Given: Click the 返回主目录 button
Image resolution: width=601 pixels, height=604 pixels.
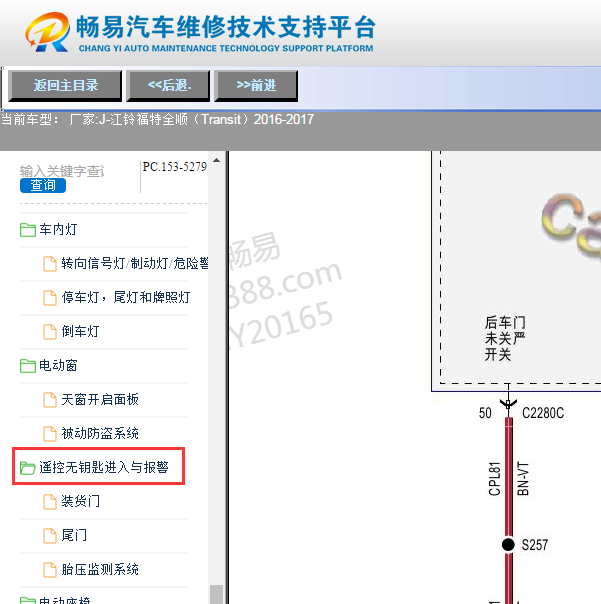Looking at the screenshot, I should tap(65, 86).
